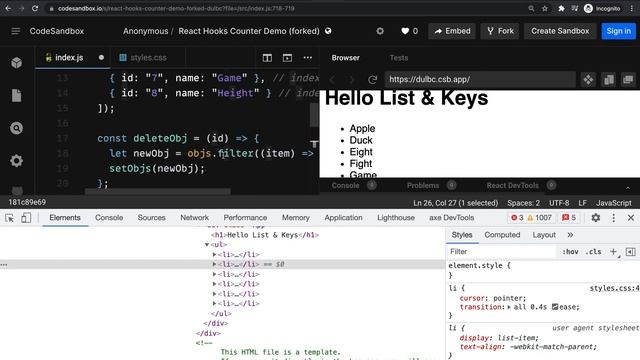Switch to Layout styles tab
Viewport: 640px width, 360px height.
tap(544, 235)
